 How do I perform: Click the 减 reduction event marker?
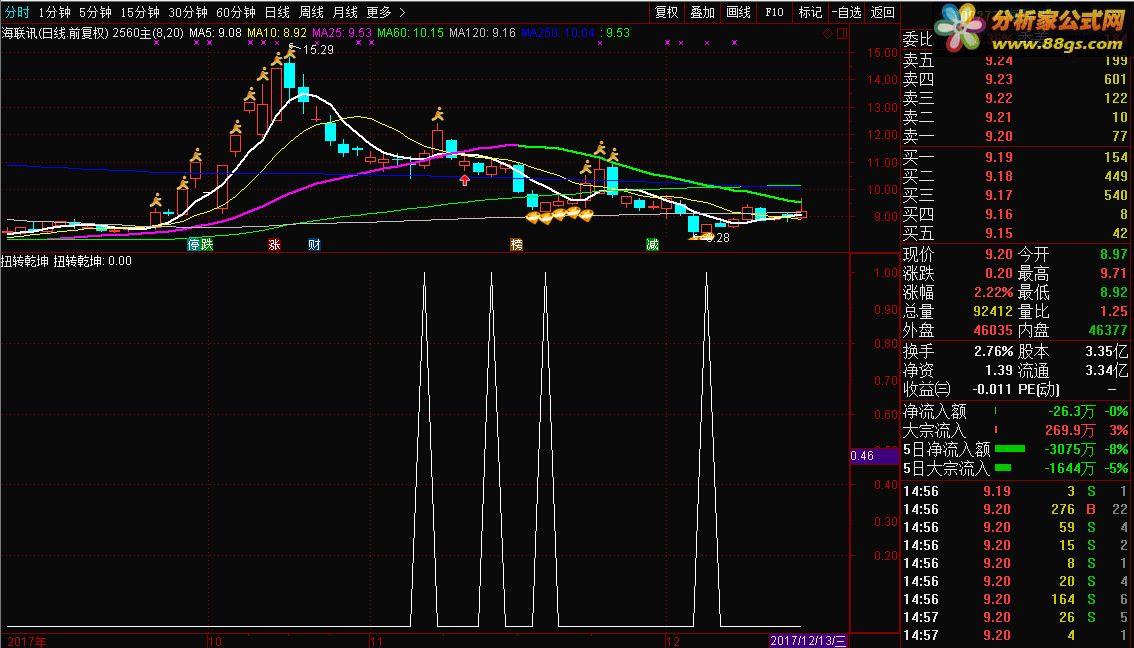[652, 244]
